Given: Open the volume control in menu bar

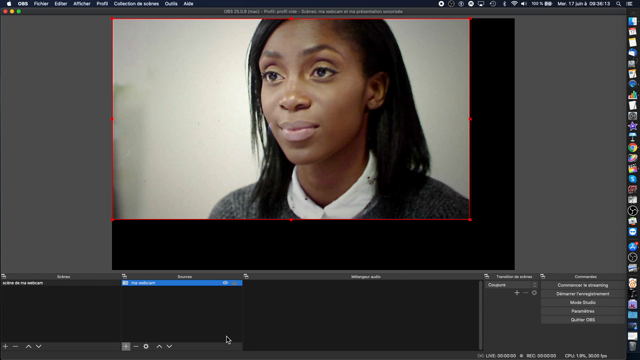Looking at the screenshot, I should 524,4.
